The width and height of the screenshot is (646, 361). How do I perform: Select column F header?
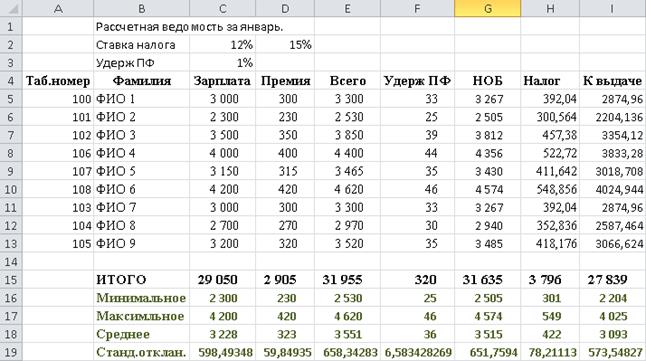pyautogui.click(x=417, y=8)
